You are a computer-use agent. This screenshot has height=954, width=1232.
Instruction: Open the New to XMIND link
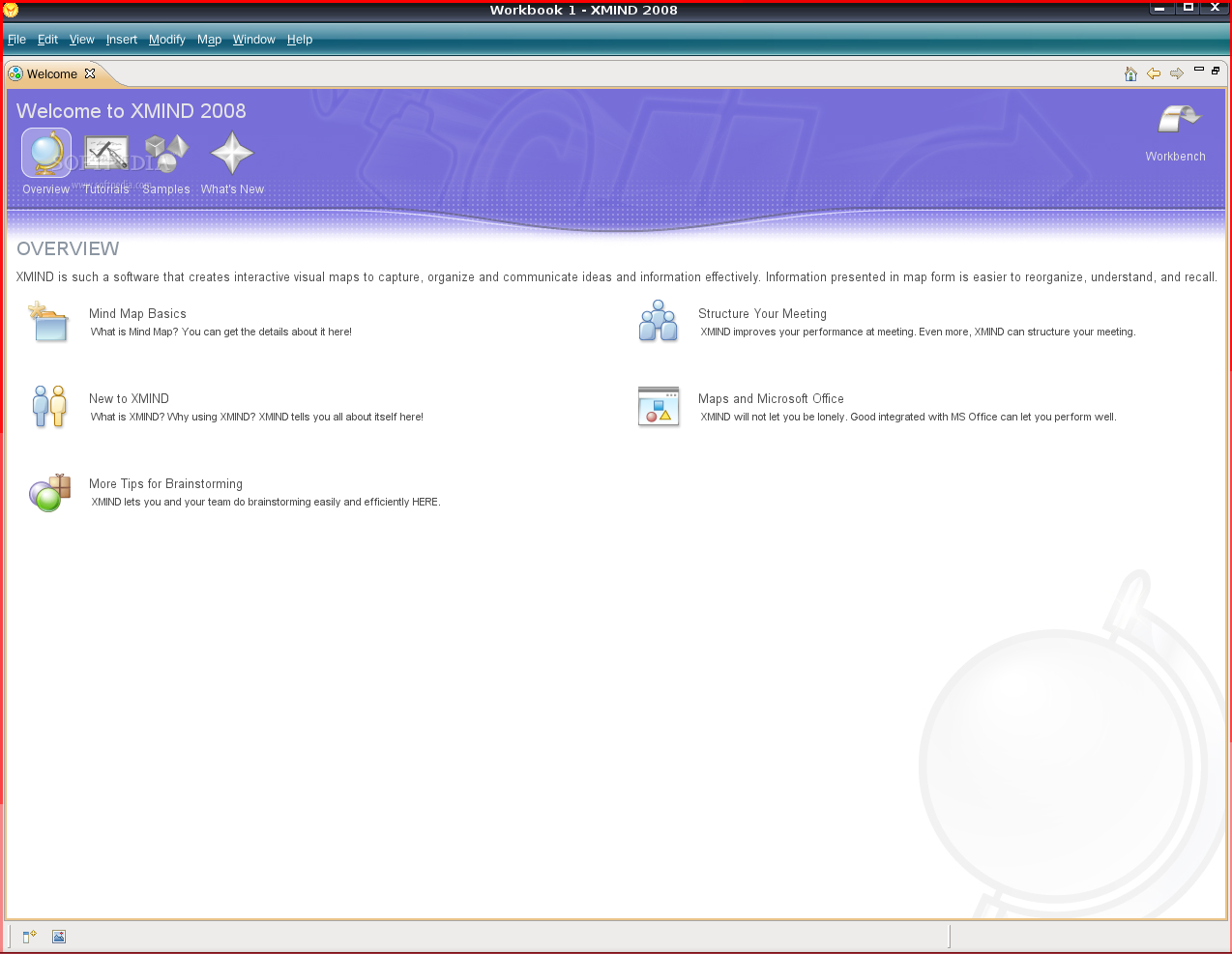129,399
